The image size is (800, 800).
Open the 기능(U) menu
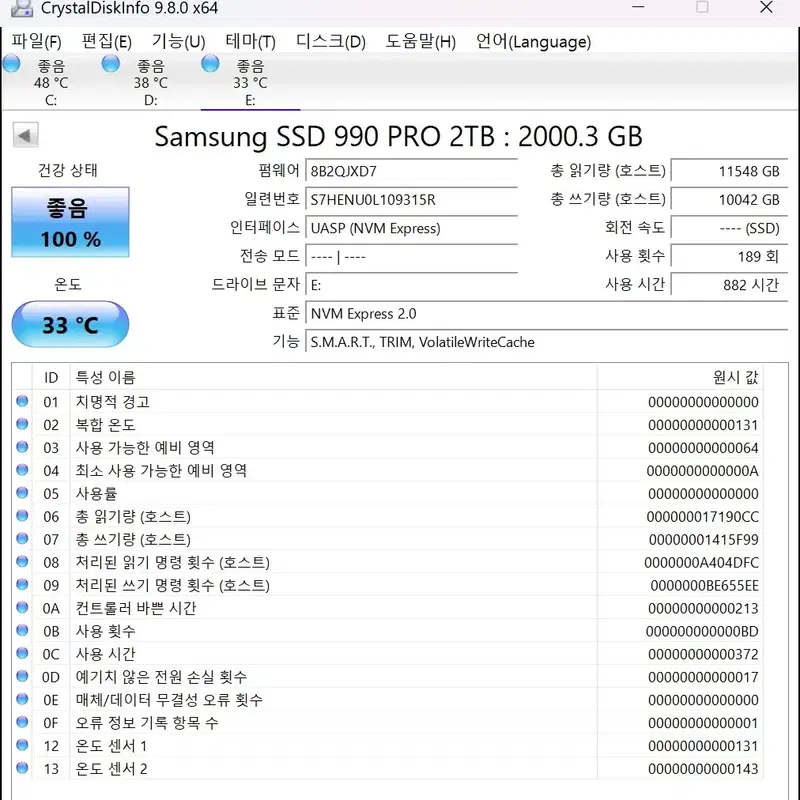pos(179,41)
